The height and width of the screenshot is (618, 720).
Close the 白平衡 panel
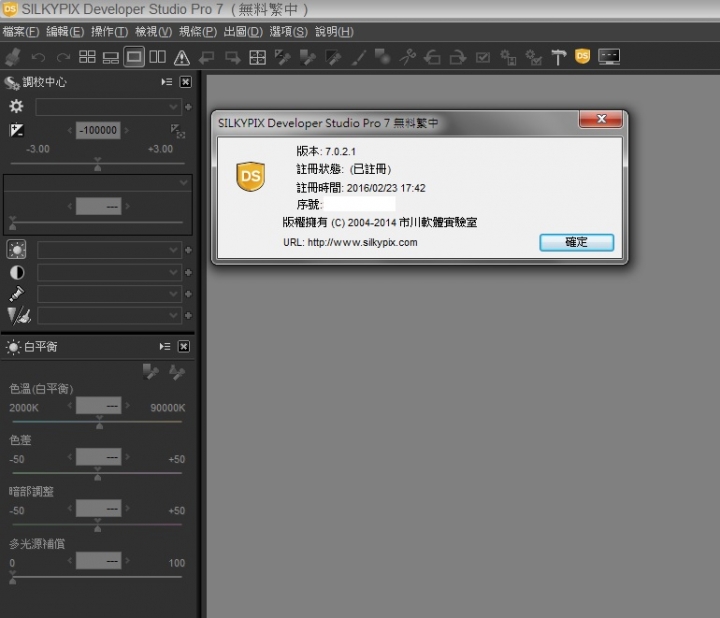click(184, 347)
